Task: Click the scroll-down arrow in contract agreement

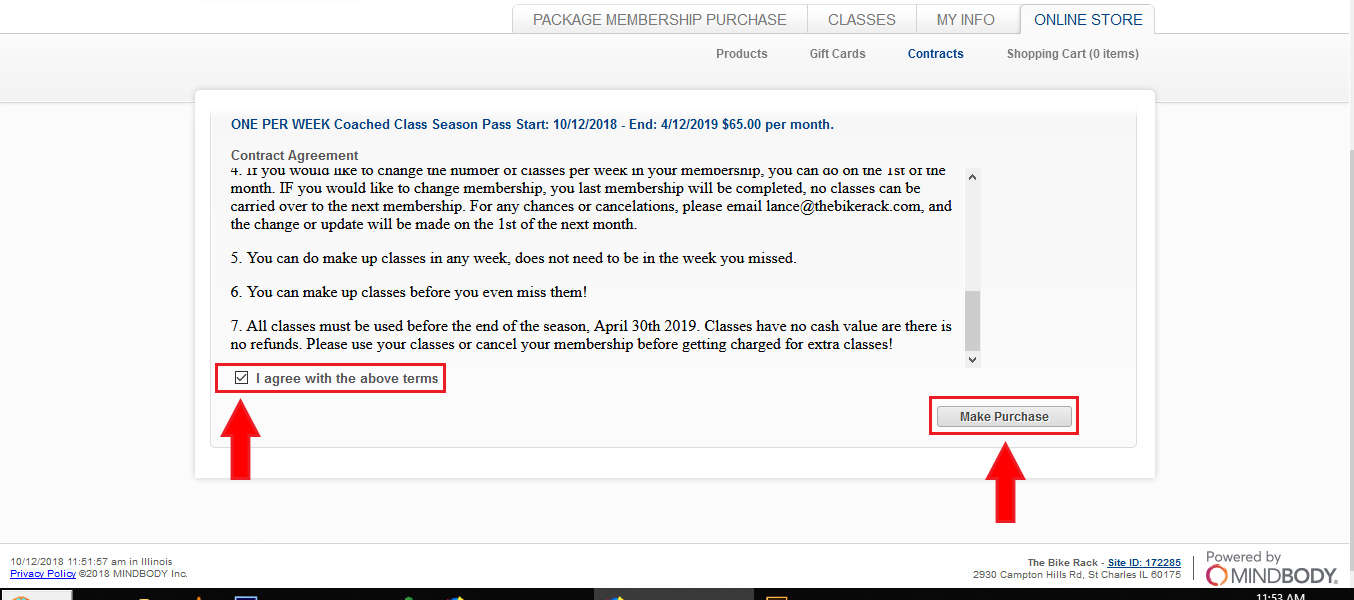Action: [x=972, y=359]
